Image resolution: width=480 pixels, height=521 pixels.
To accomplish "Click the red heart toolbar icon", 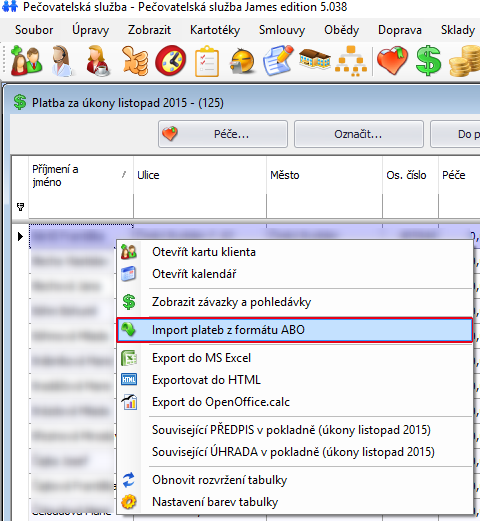I will (x=392, y=61).
